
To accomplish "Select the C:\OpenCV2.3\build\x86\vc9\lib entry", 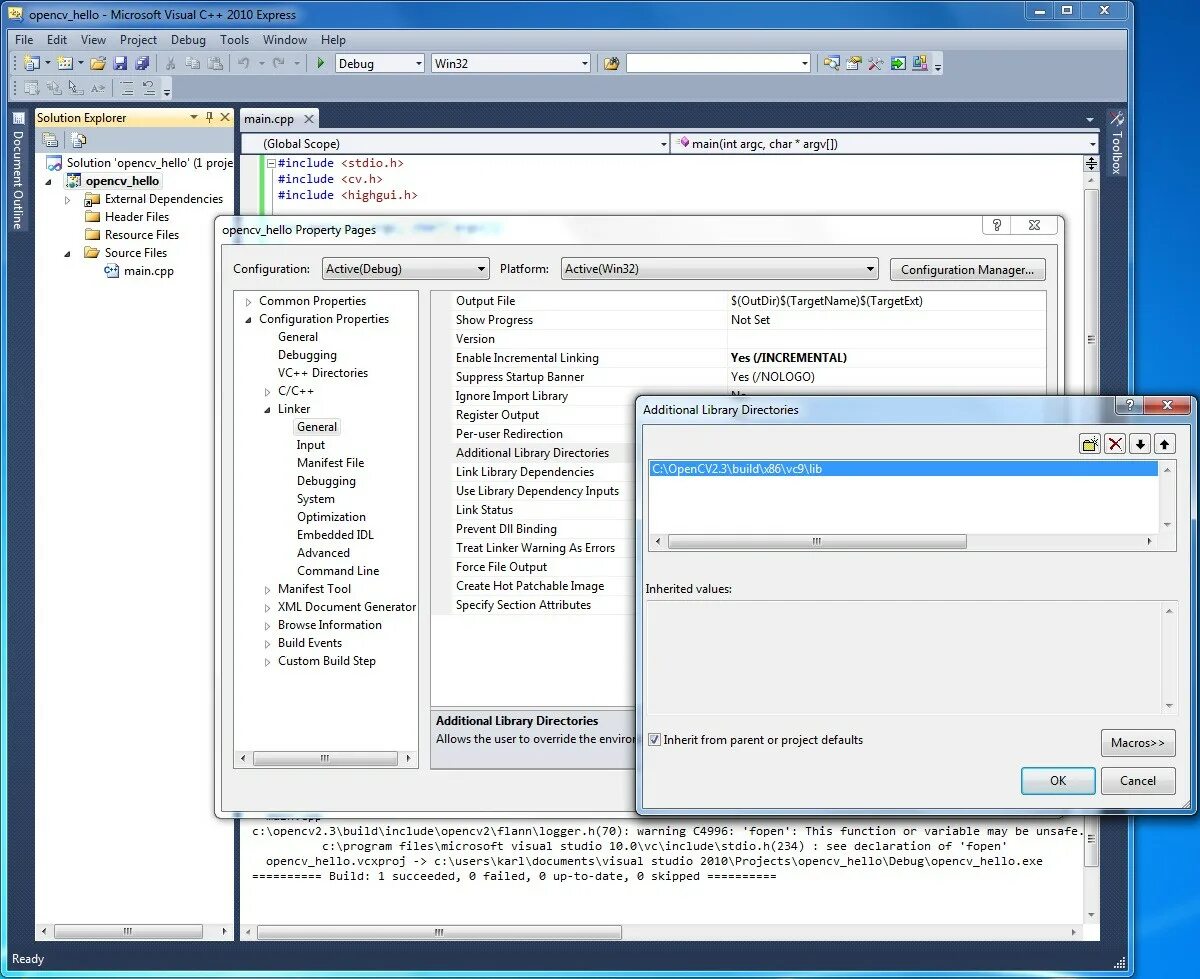I will click(x=903, y=468).
